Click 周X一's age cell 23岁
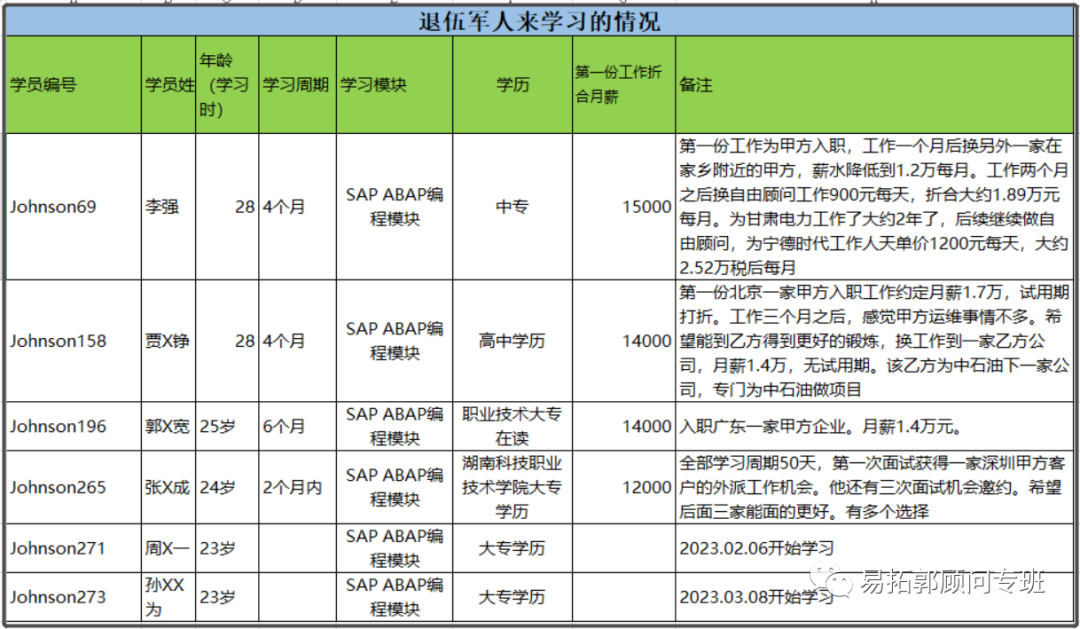The height and width of the screenshot is (629, 1080). pyautogui.click(x=227, y=548)
